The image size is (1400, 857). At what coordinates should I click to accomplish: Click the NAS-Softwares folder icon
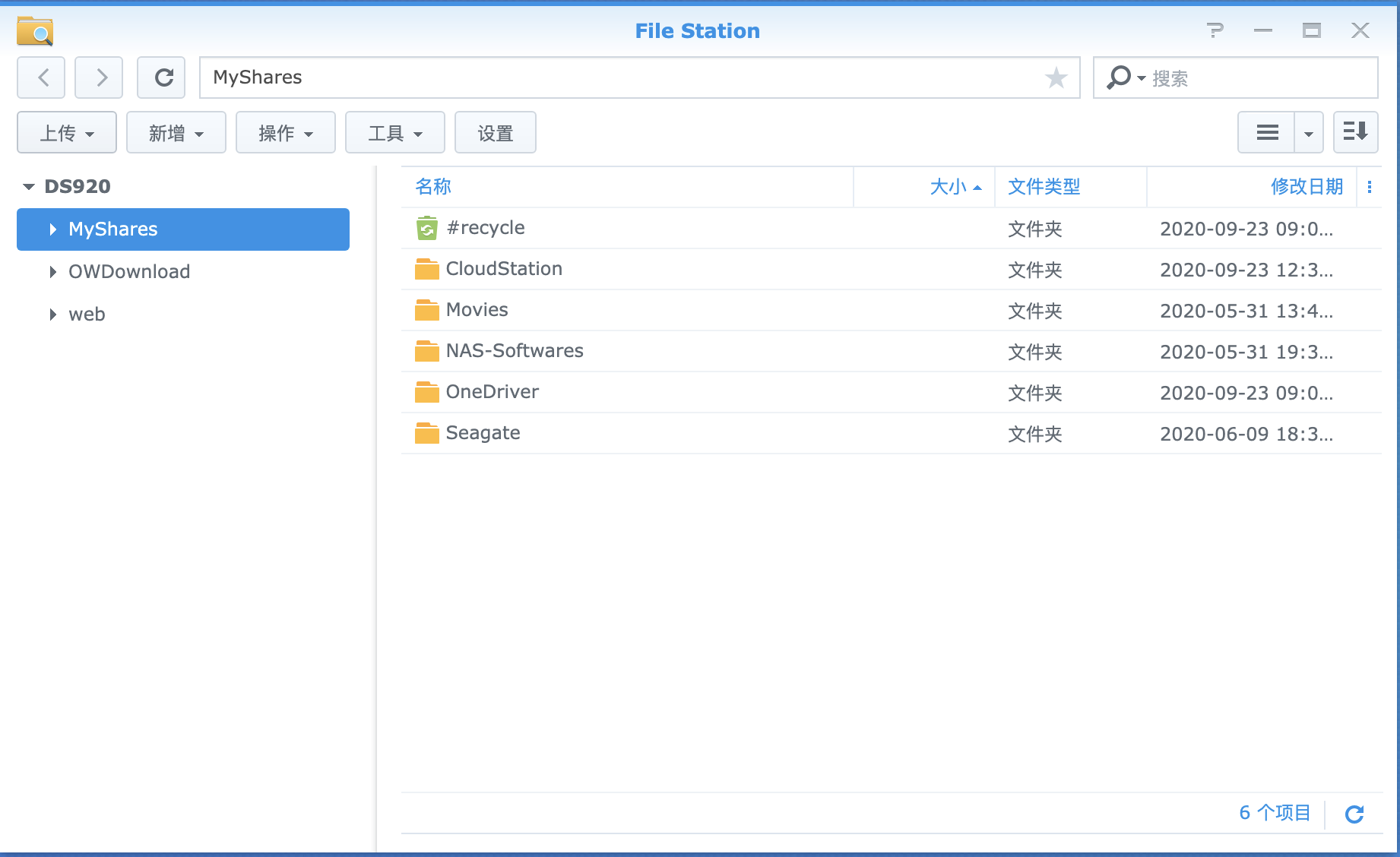[427, 351]
